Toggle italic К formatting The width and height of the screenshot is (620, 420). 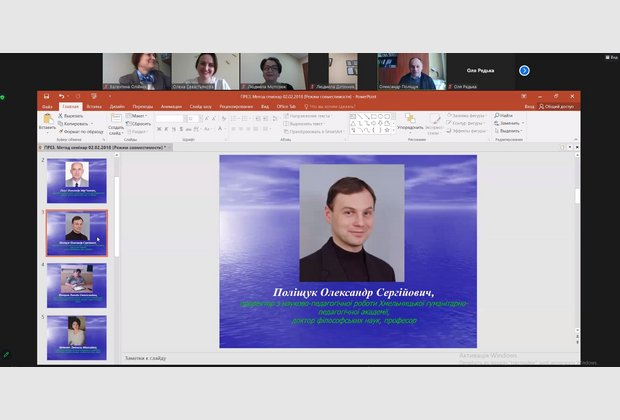[x=166, y=129]
